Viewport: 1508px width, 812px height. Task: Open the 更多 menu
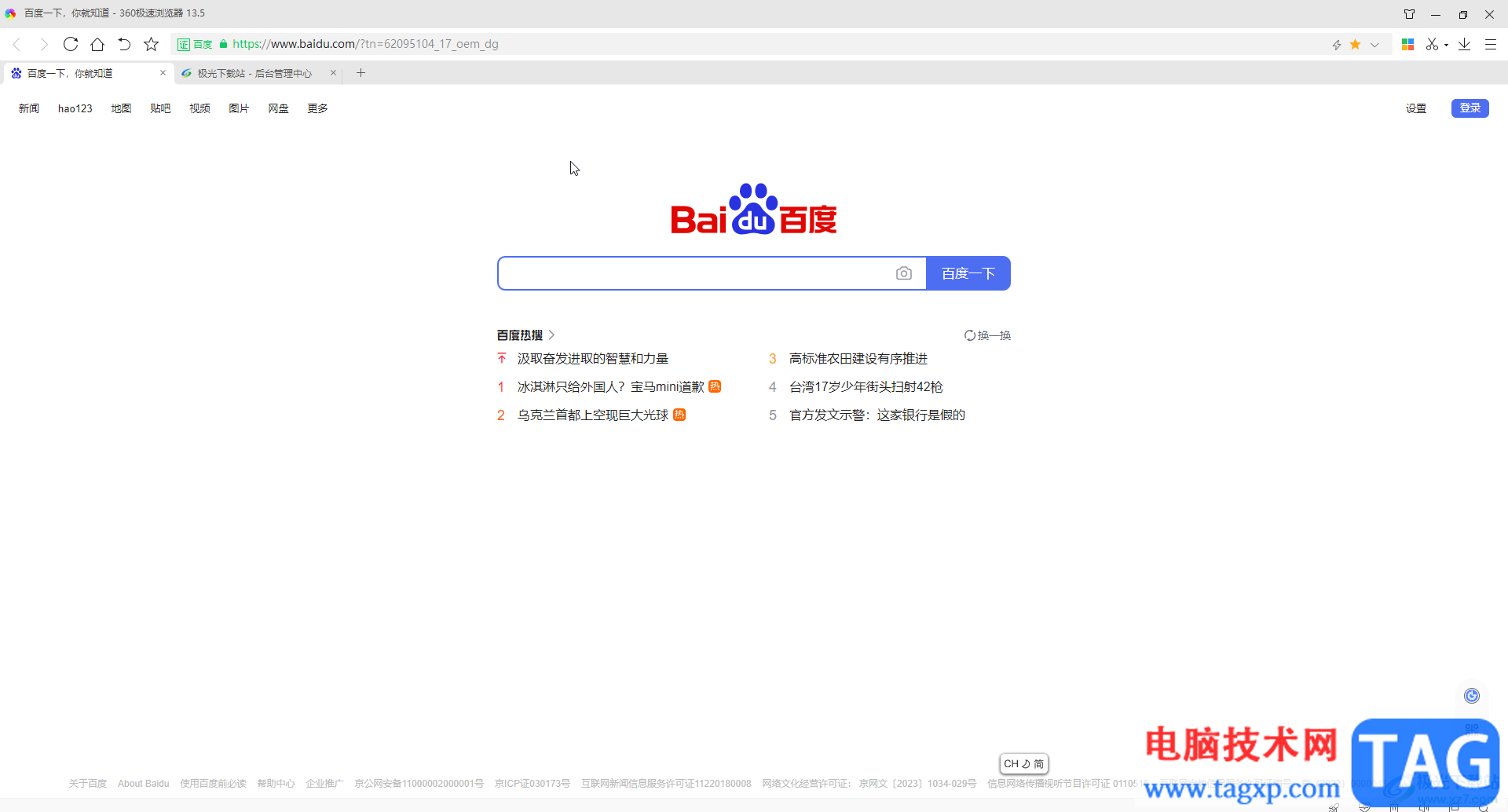[317, 108]
